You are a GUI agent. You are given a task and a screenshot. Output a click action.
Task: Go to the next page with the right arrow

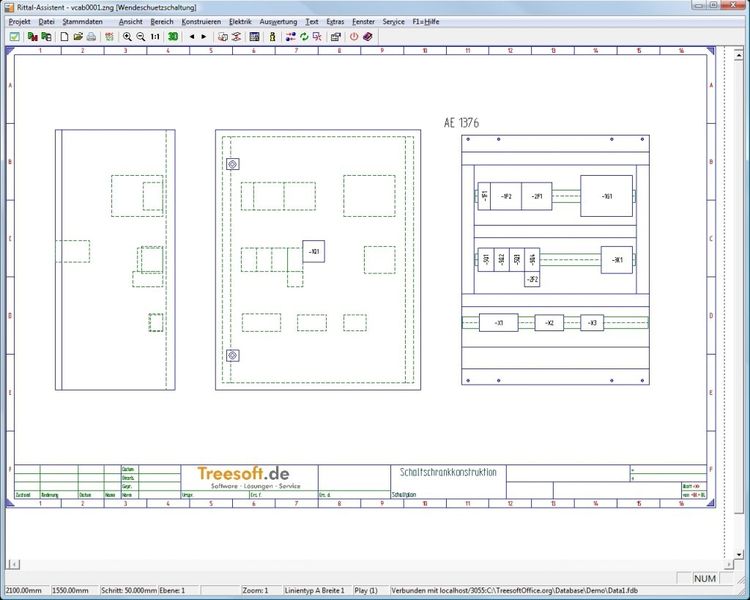[x=205, y=37]
